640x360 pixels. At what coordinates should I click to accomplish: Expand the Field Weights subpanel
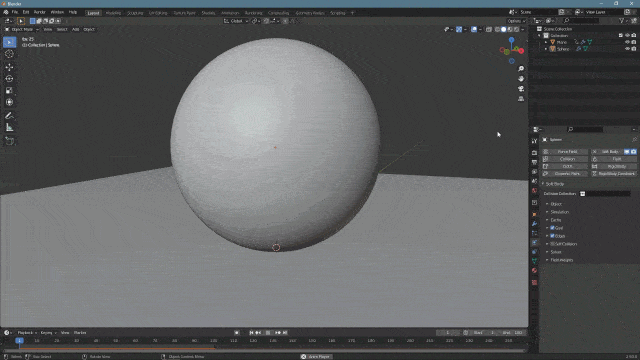coord(547,260)
